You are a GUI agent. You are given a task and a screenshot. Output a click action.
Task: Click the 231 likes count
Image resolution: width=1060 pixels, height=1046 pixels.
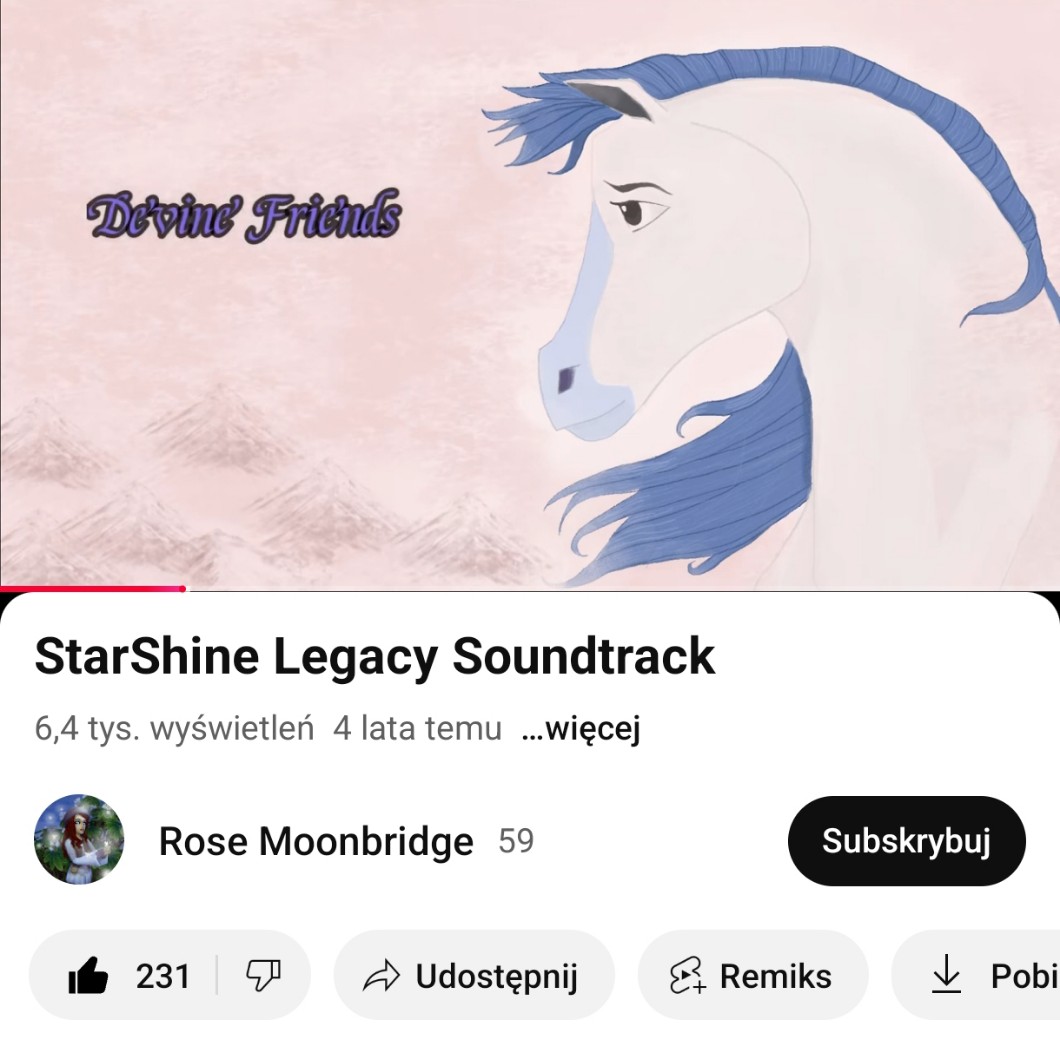point(163,976)
